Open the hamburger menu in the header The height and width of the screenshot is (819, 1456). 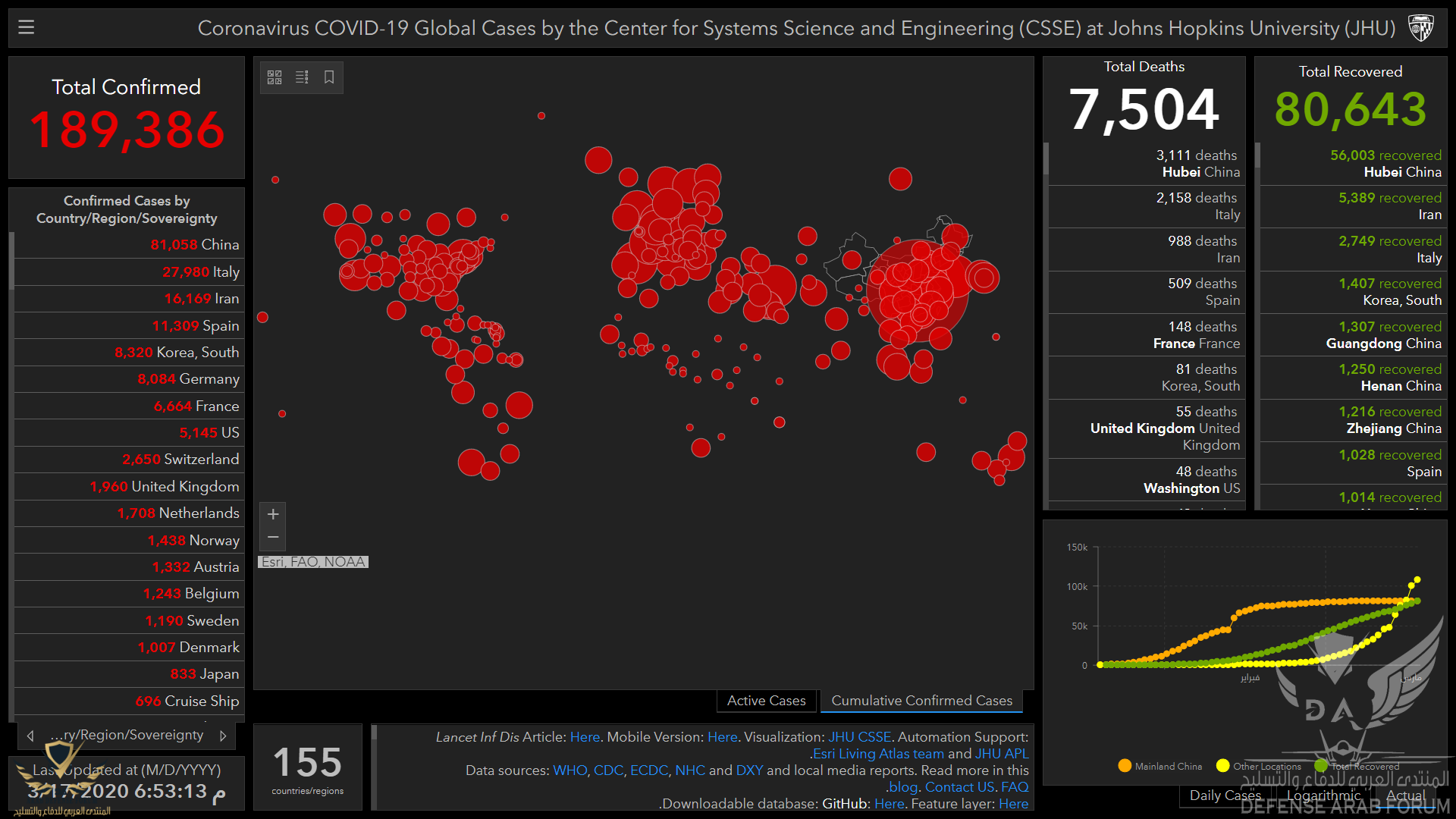[27, 28]
